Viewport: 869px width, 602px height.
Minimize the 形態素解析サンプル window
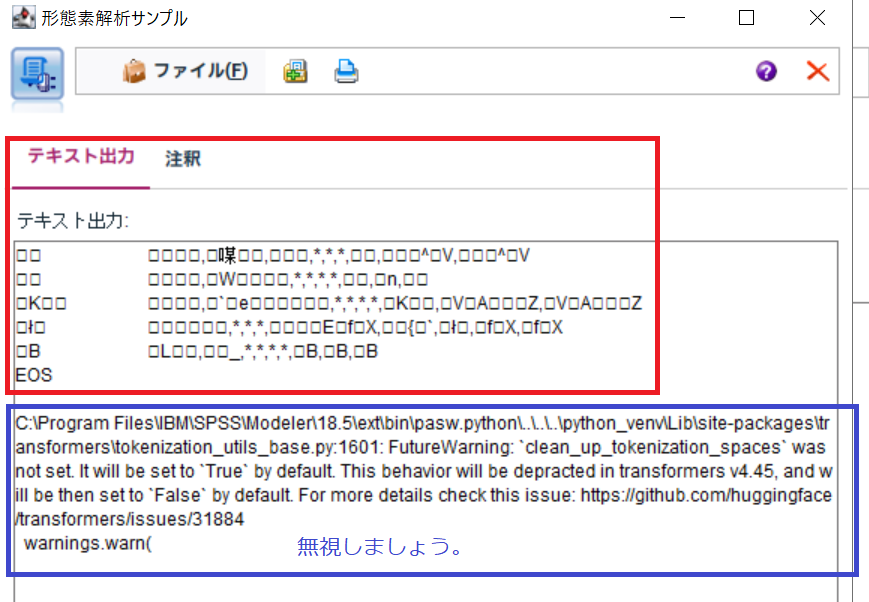[677, 18]
